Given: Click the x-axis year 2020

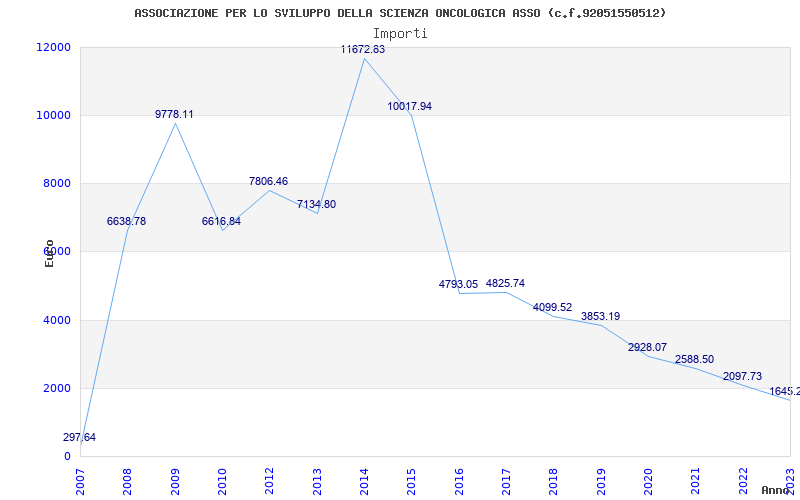Looking at the screenshot, I should coord(648,481).
